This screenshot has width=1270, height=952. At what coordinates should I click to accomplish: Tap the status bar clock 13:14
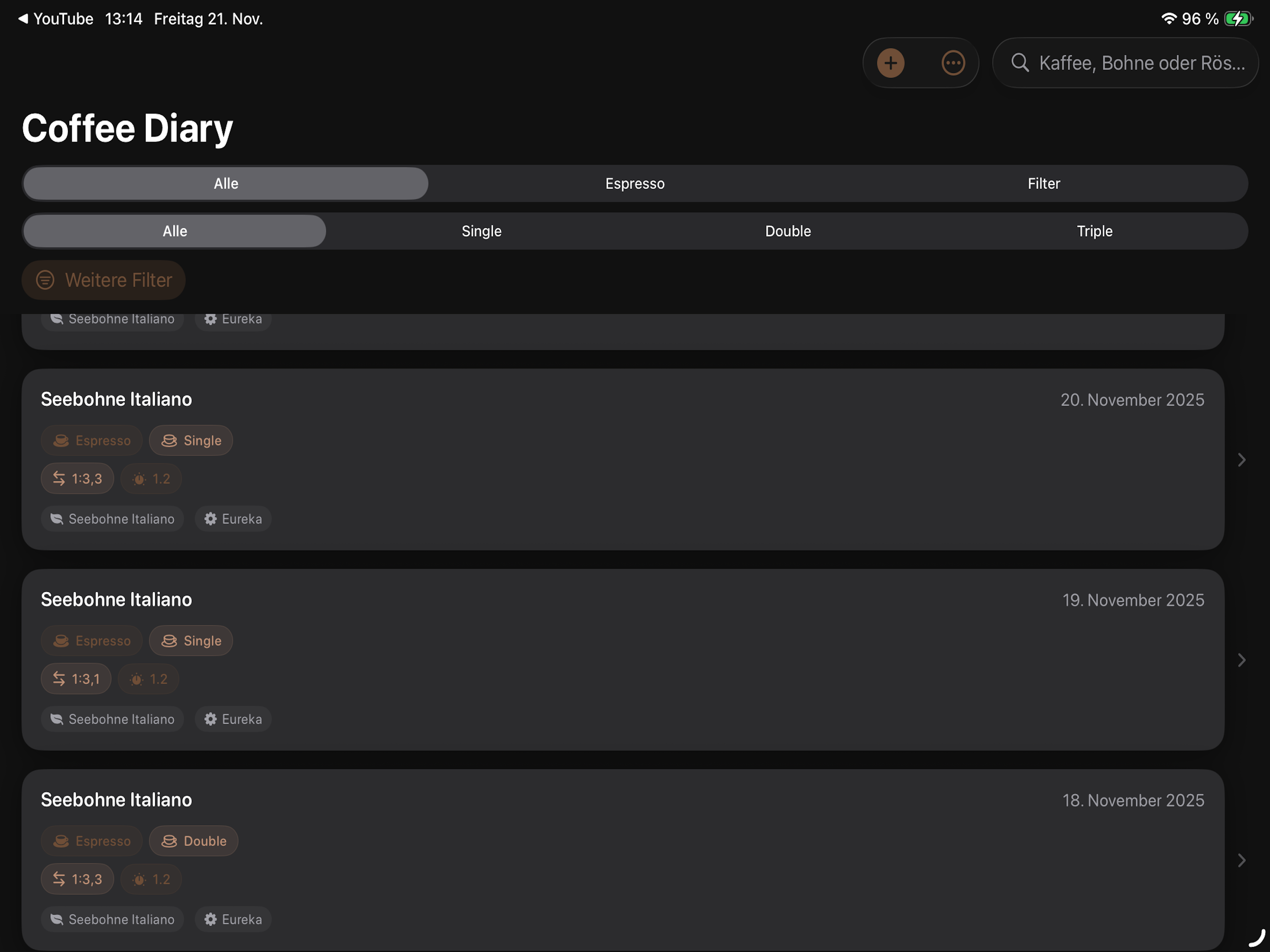pos(123,19)
